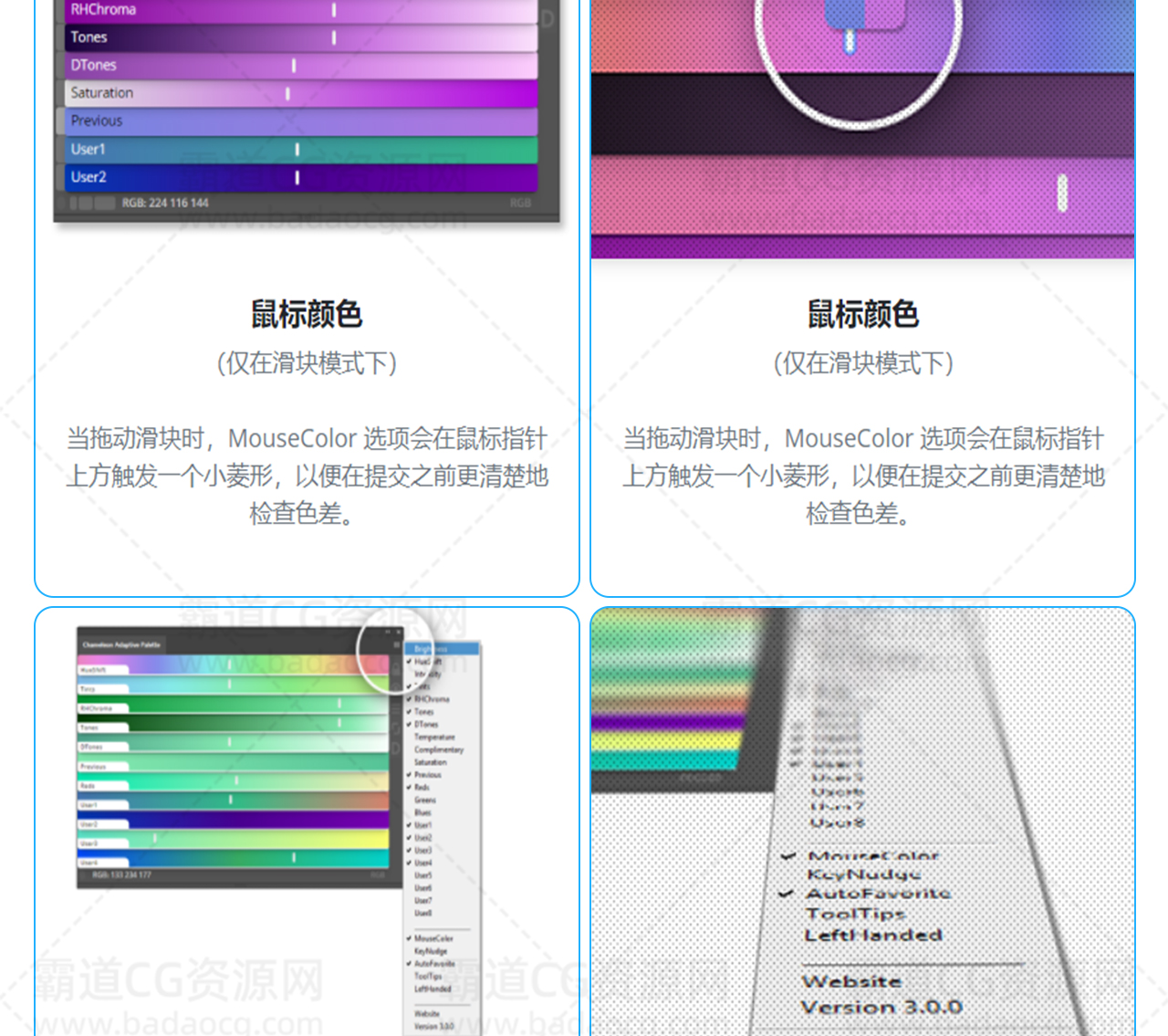Choose Temperature in the small dropdown list
1168x1036 pixels.
click(434, 737)
